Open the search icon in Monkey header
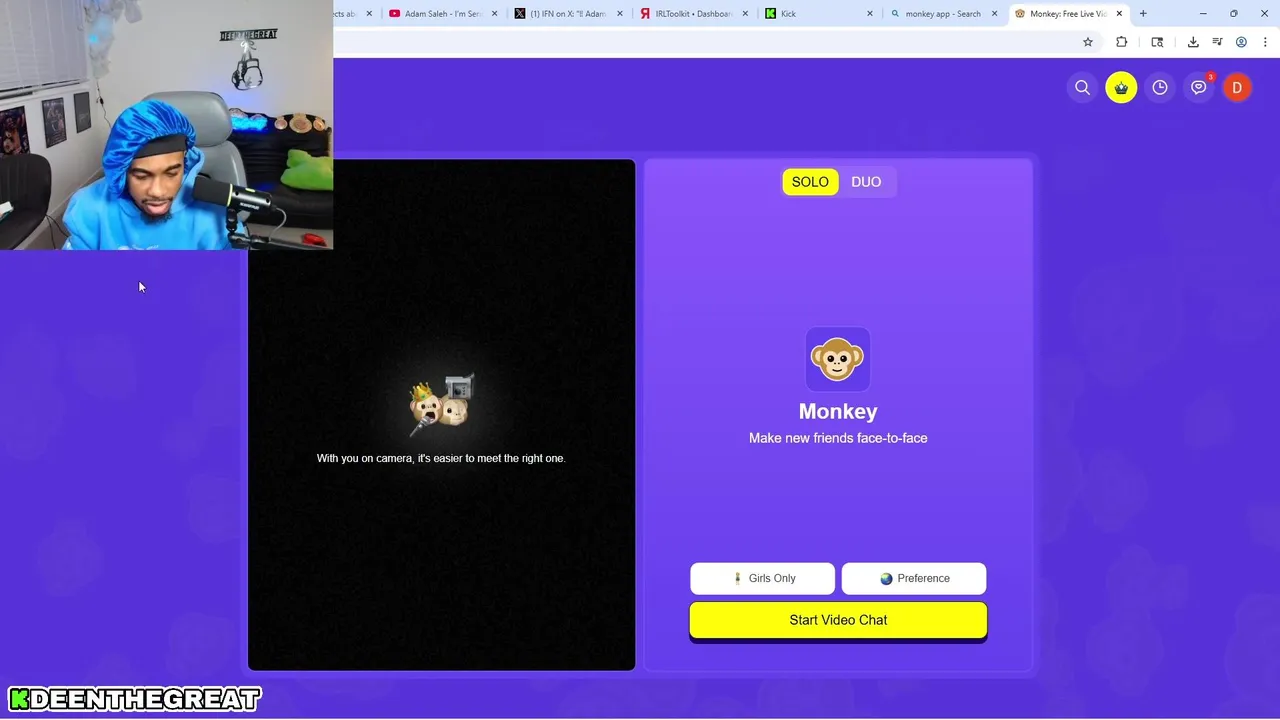This screenshot has width=1280, height=720. coord(1082,88)
